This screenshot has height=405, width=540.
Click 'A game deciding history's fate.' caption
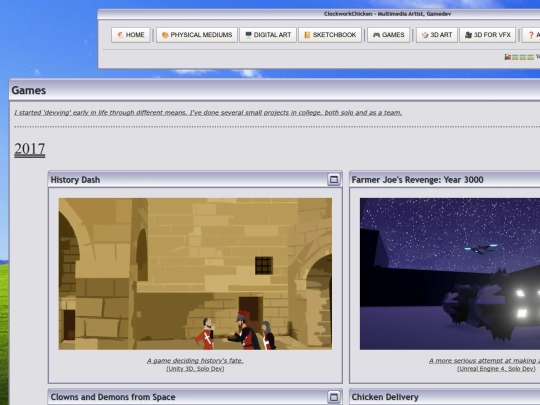click(195, 361)
